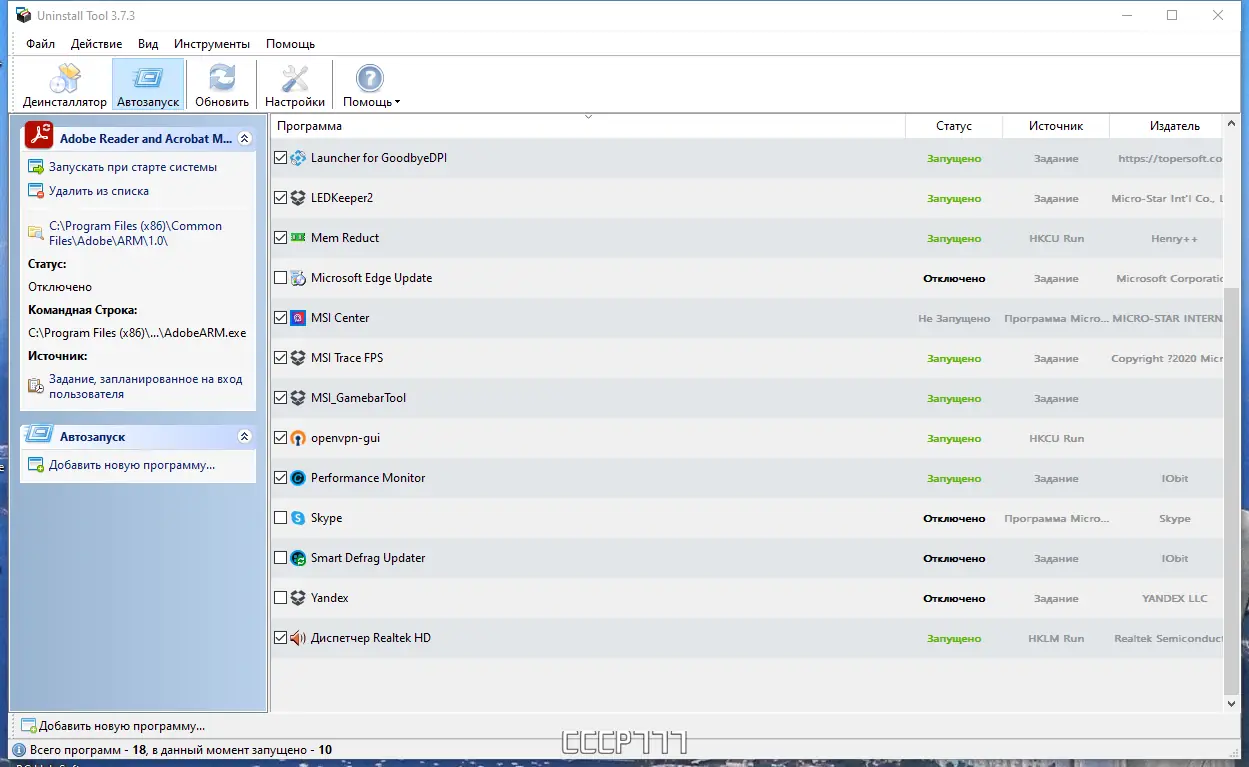Click HKLM Run source of Realtek HD
Viewport: 1249px width, 767px height.
tap(1056, 639)
